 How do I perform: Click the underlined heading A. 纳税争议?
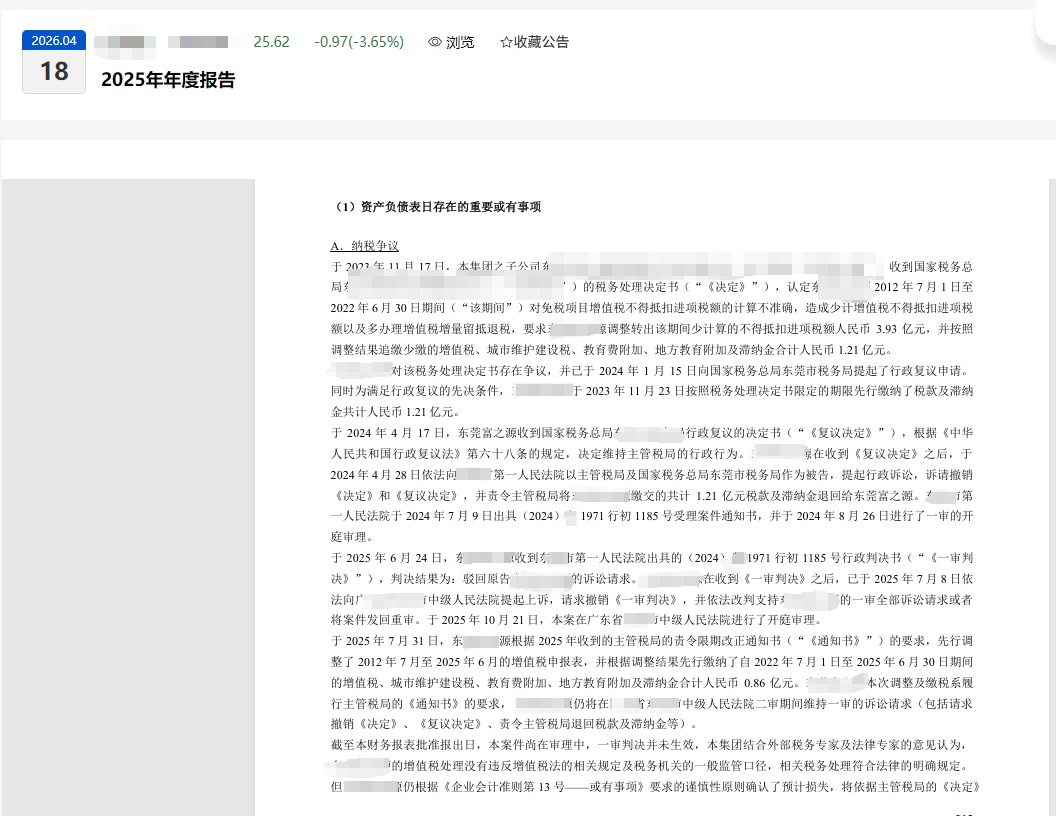364,246
